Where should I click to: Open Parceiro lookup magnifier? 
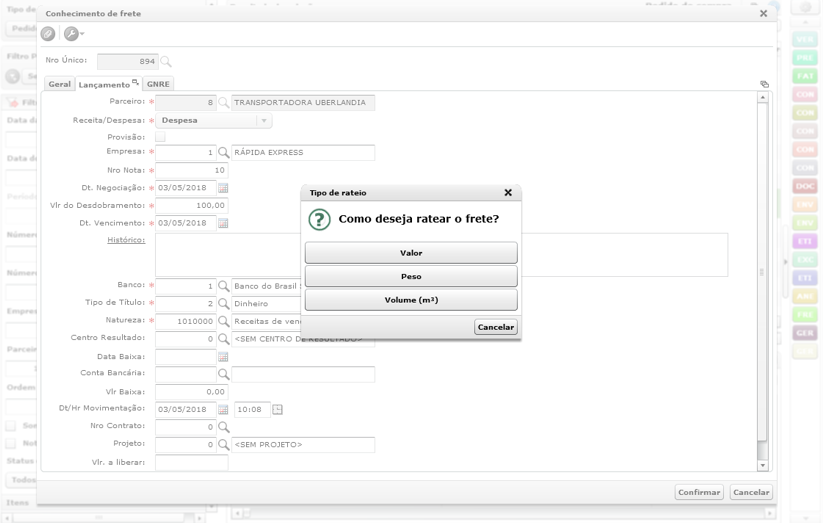pos(224,102)
